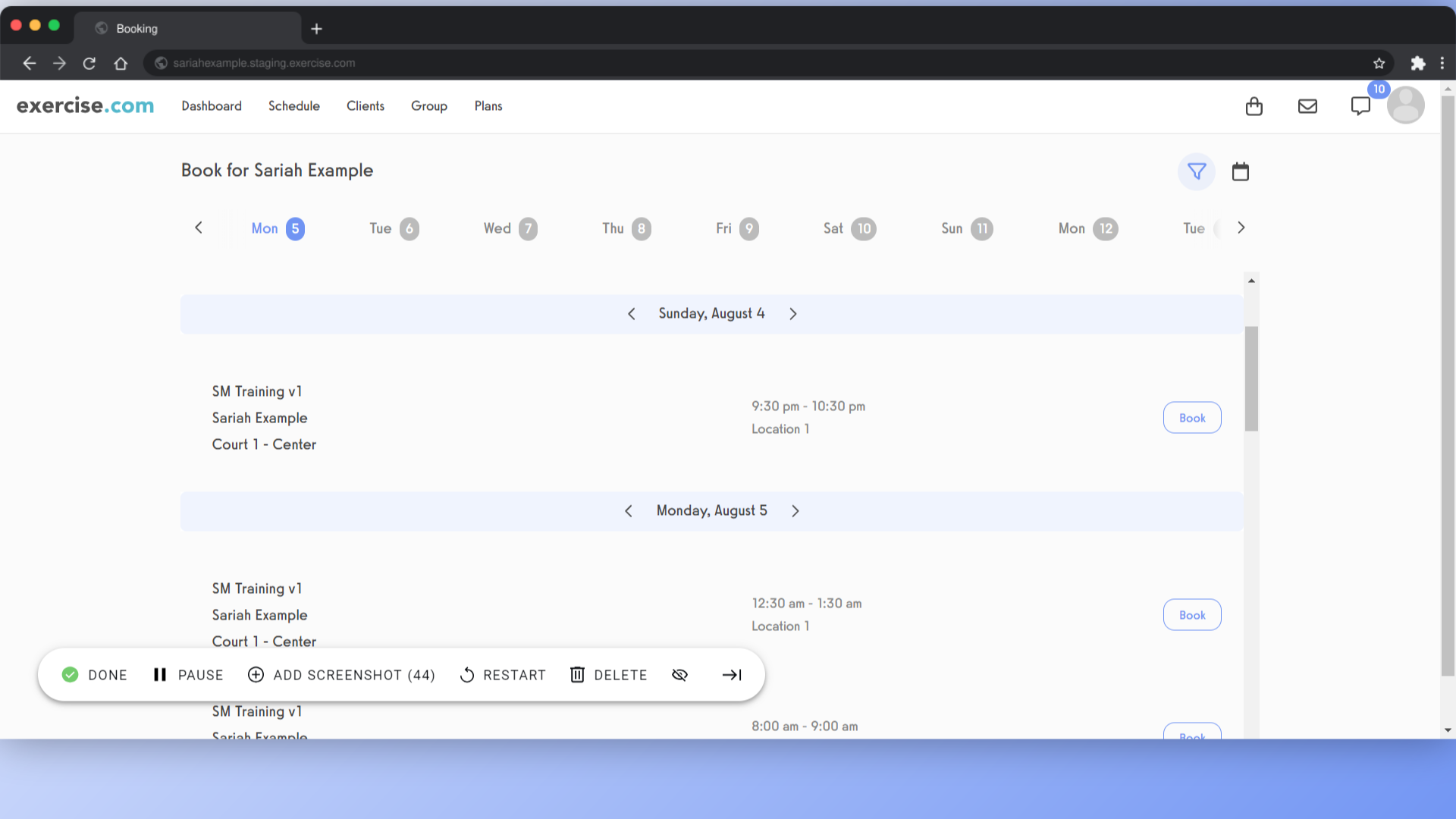The image size is (1456, 819).
Task: Click the DONE check button
Action: click(x=95, y=675)
